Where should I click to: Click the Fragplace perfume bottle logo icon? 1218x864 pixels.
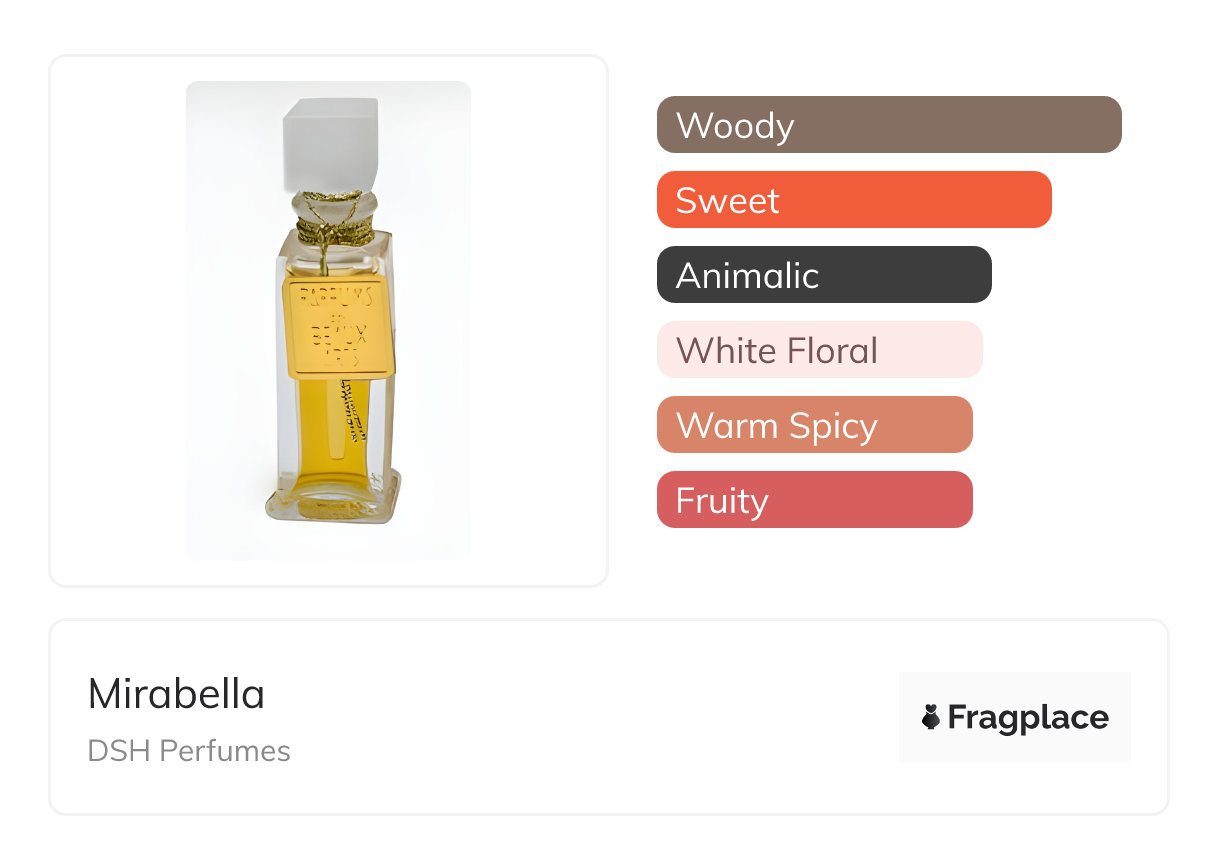931,717
